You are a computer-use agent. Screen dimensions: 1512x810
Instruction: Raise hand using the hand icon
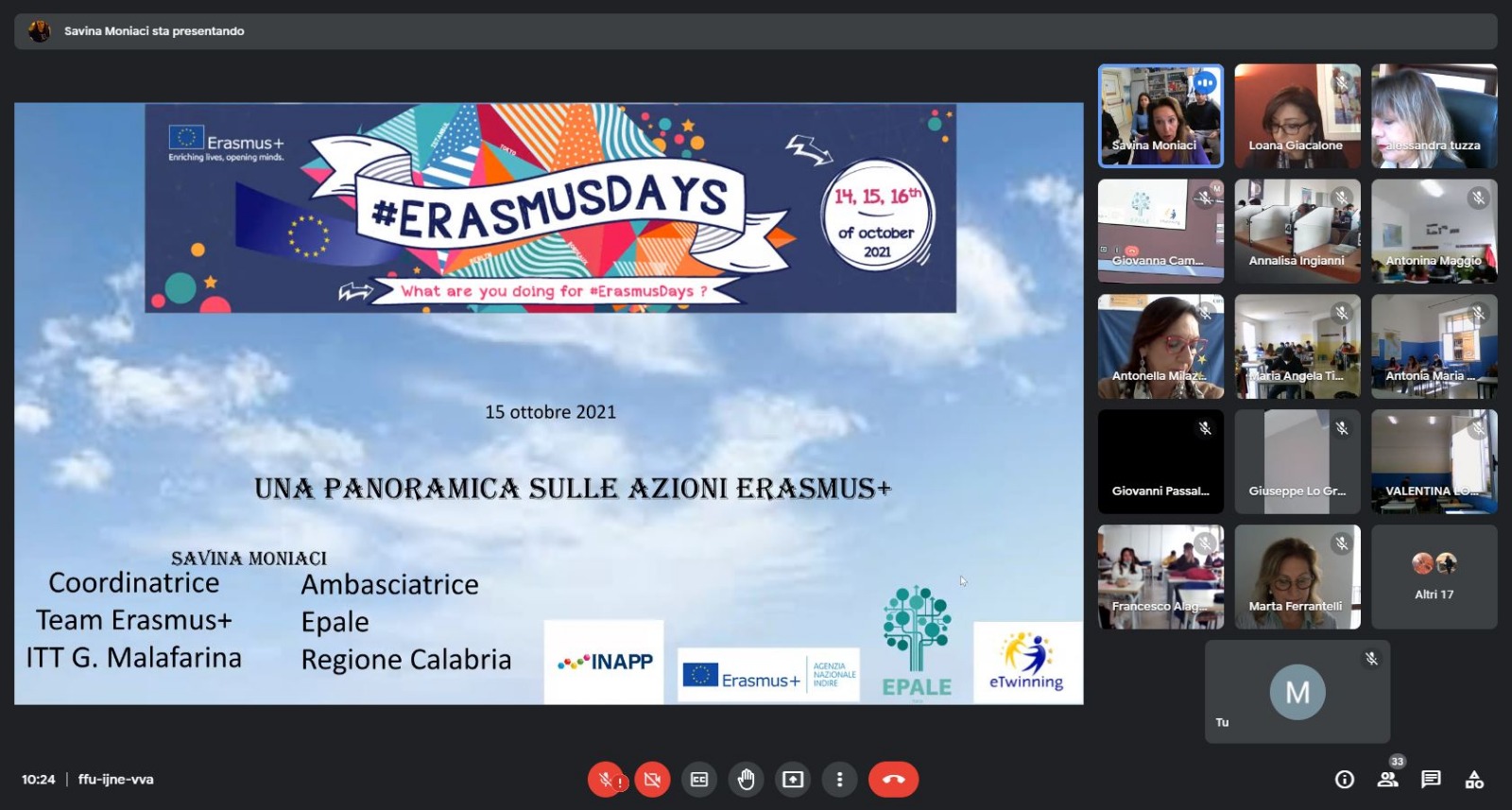coord(747,780)
